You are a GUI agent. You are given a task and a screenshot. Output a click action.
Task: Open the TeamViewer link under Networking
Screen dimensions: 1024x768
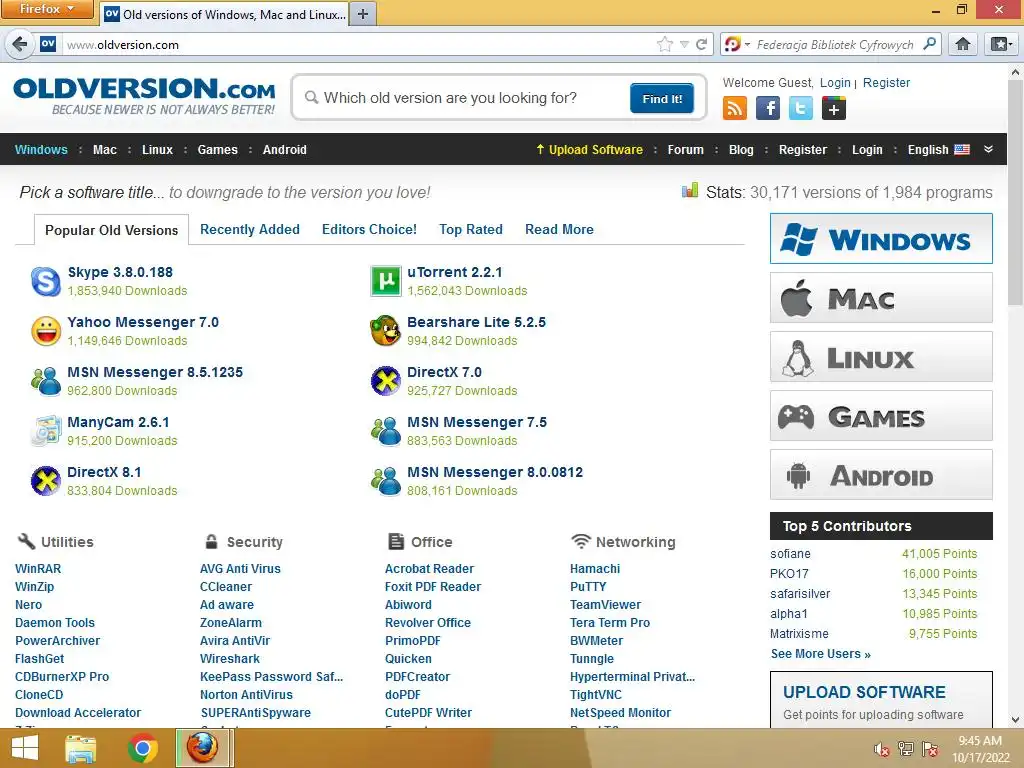[x=605, y=605]
